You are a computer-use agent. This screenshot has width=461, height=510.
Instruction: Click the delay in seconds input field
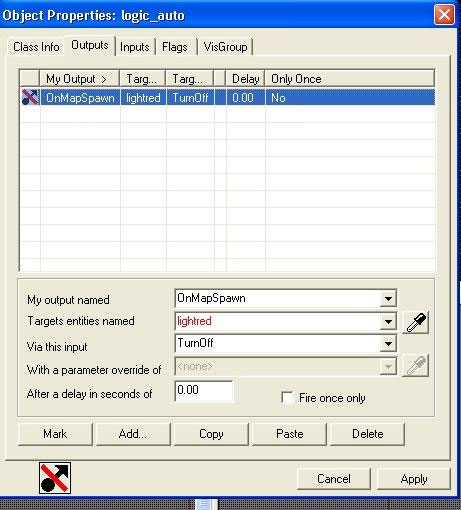(204, 391)
